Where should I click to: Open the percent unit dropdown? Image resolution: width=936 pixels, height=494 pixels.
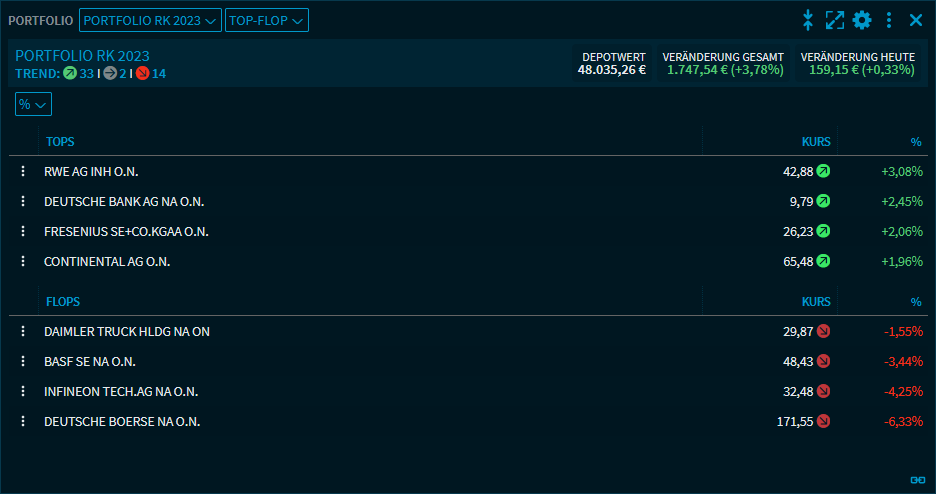click(x=33, y=104)
